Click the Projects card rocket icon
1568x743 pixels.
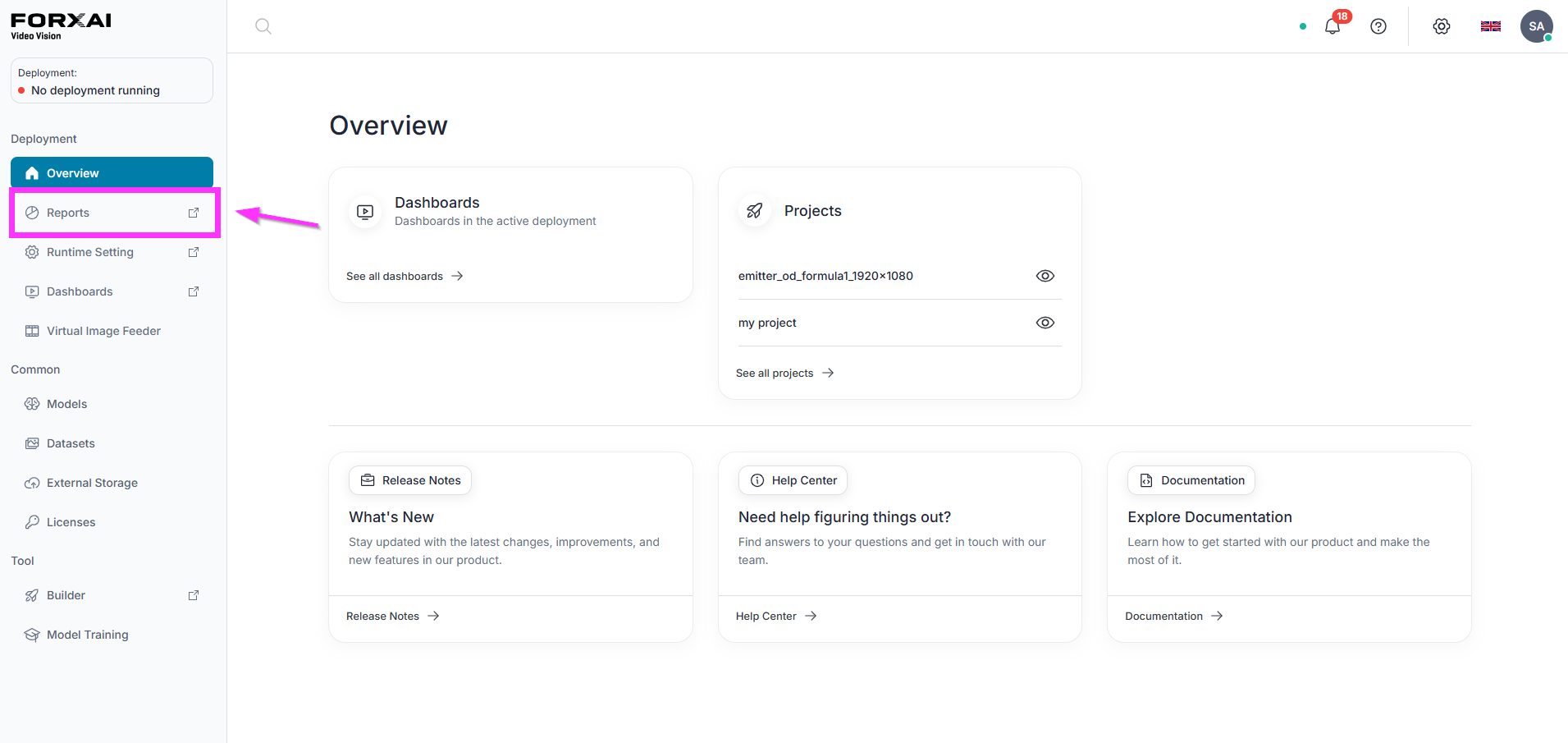point(755,211)
